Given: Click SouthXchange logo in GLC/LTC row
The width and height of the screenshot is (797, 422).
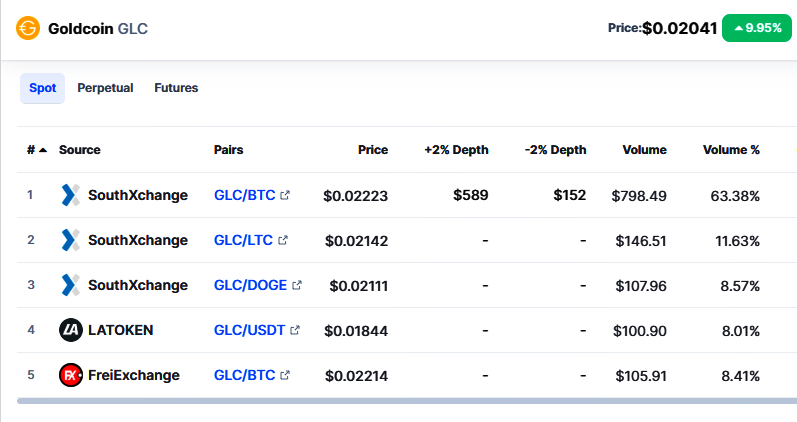Looking at the screenshot, I should click(70, 240).
